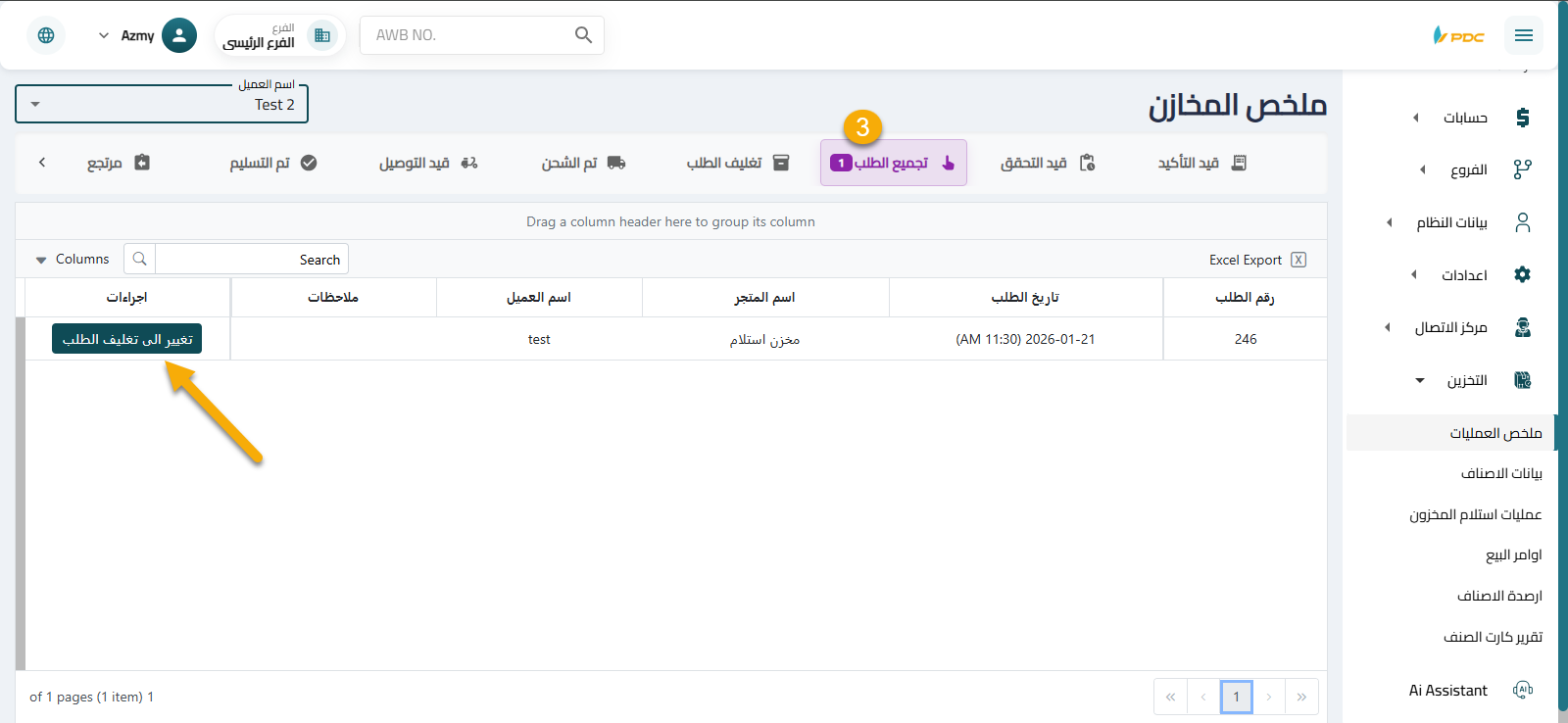Image resolution: width=1568 pixels, height=723 pixels.
Task: Click the حسابات dollar icon
Action: click(1522, 118)
